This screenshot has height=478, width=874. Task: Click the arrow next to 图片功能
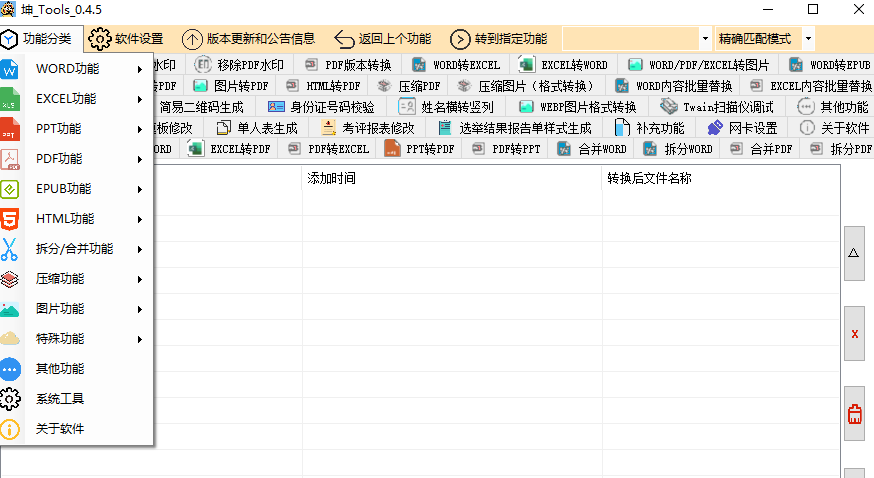[x=140, y=310]
